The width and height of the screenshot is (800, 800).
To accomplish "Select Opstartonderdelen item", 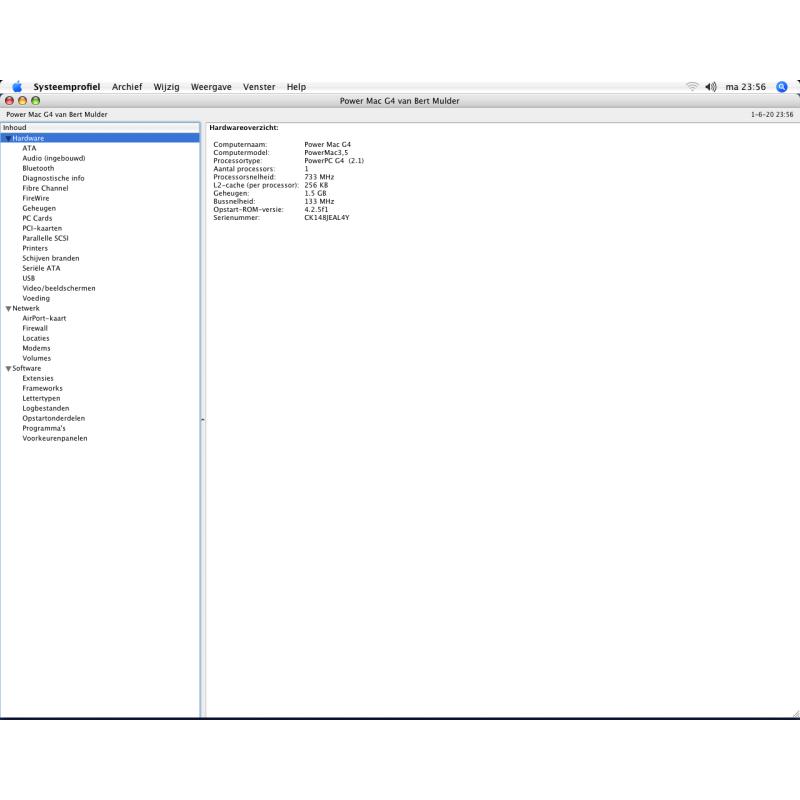I will coord(54,418).
